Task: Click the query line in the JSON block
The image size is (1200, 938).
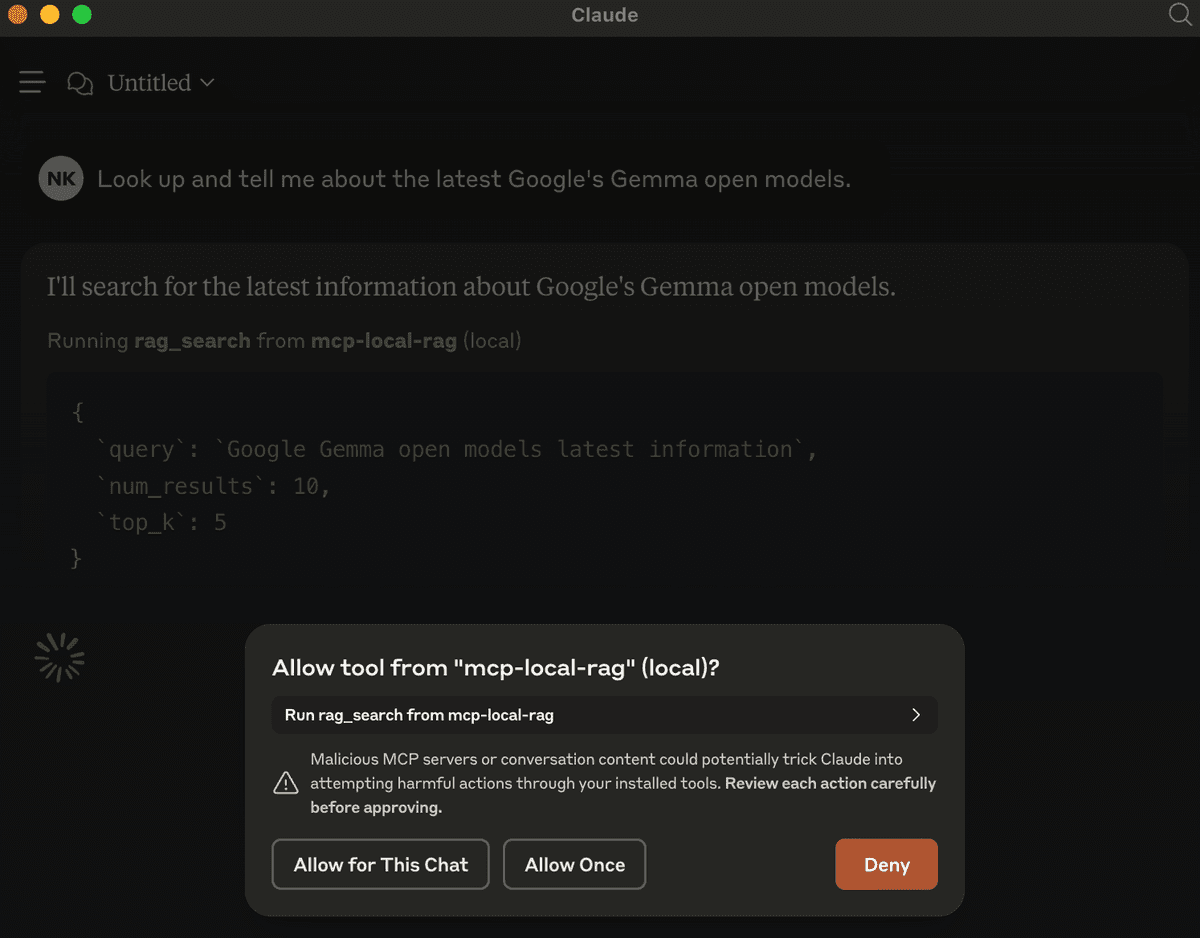Action: pos(457,450)
